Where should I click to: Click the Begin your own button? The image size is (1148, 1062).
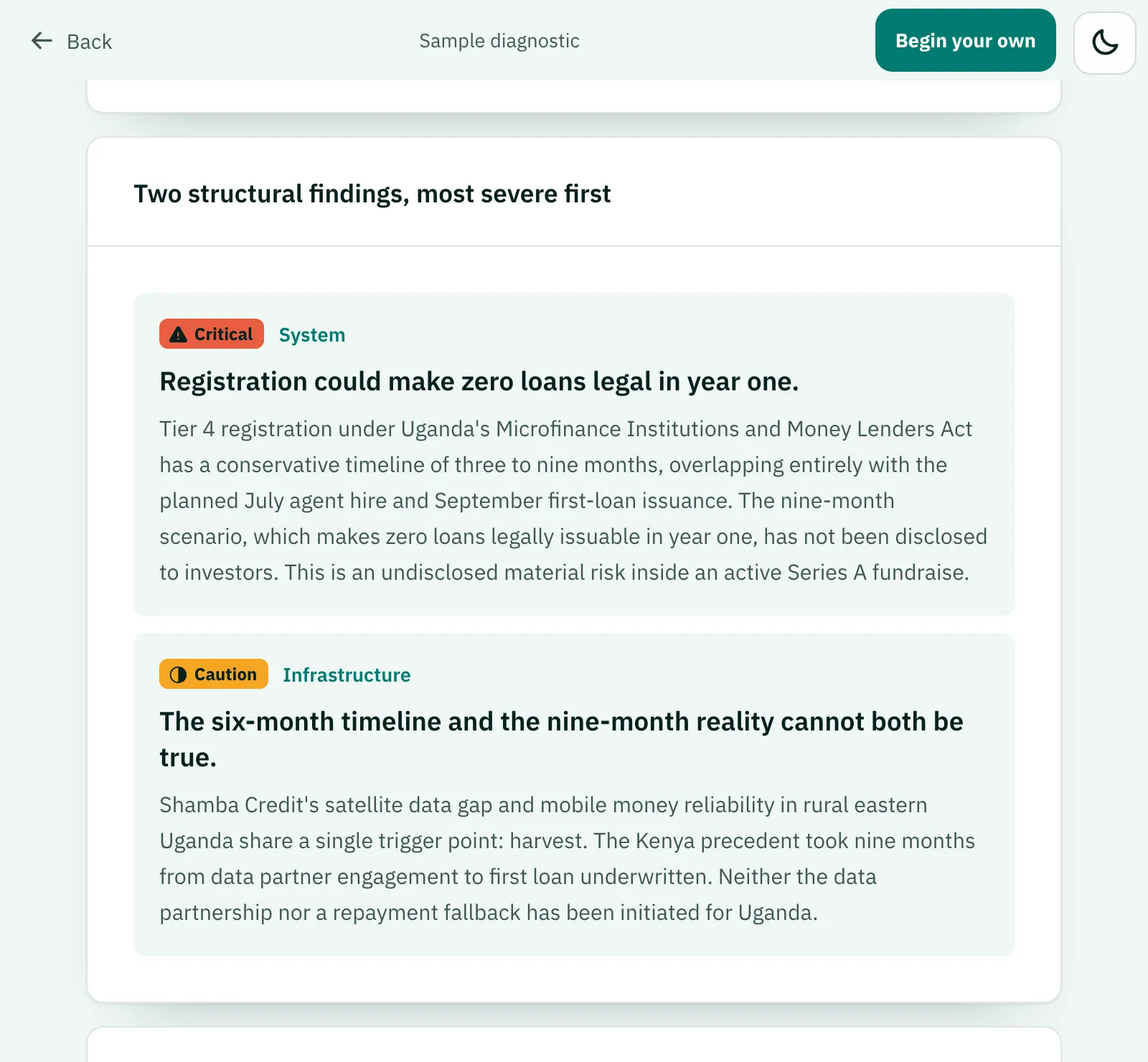[x=966, y=40]
